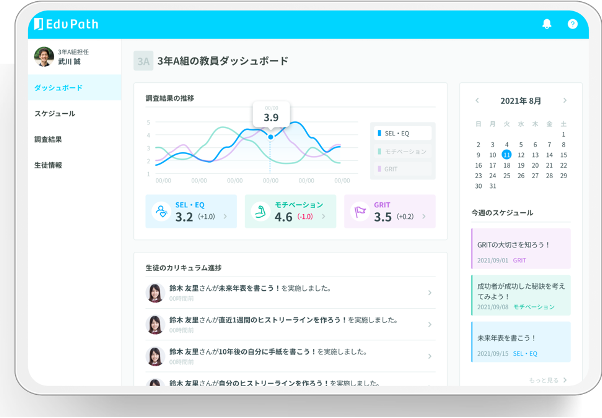Click the blue data point on chart
The width and height of the screenshot is (602, 418).
(271, 137)
